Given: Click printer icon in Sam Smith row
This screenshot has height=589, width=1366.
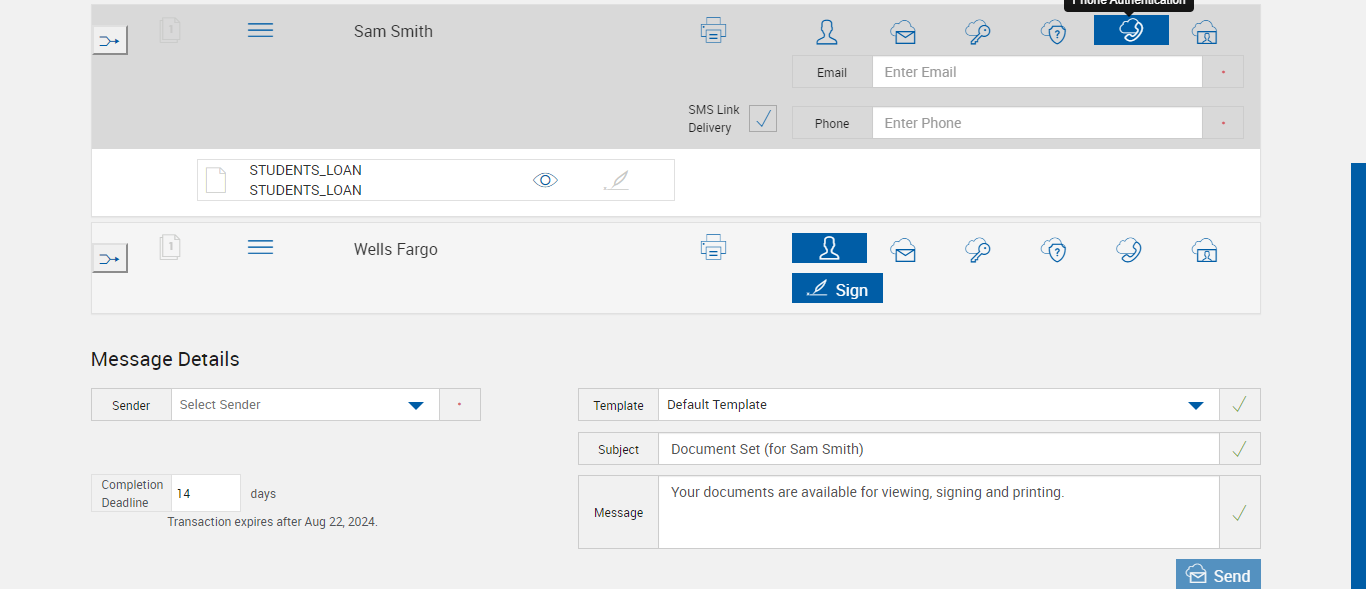Looking at the screenshot, I should (x=713, y=31).
